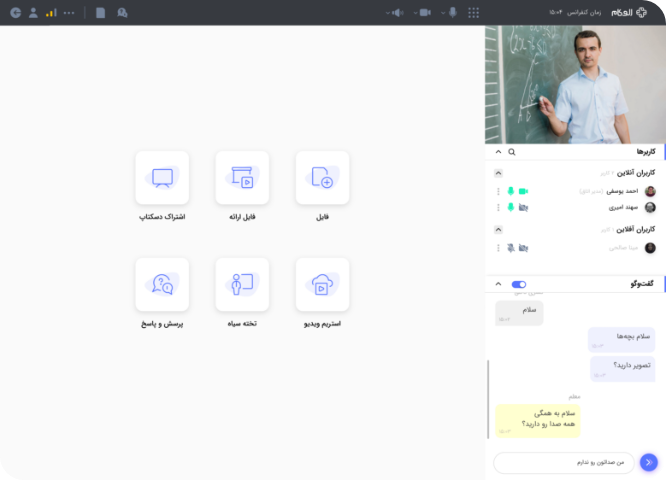
Task: Select the فایل add file card
Action: (322, 178)
